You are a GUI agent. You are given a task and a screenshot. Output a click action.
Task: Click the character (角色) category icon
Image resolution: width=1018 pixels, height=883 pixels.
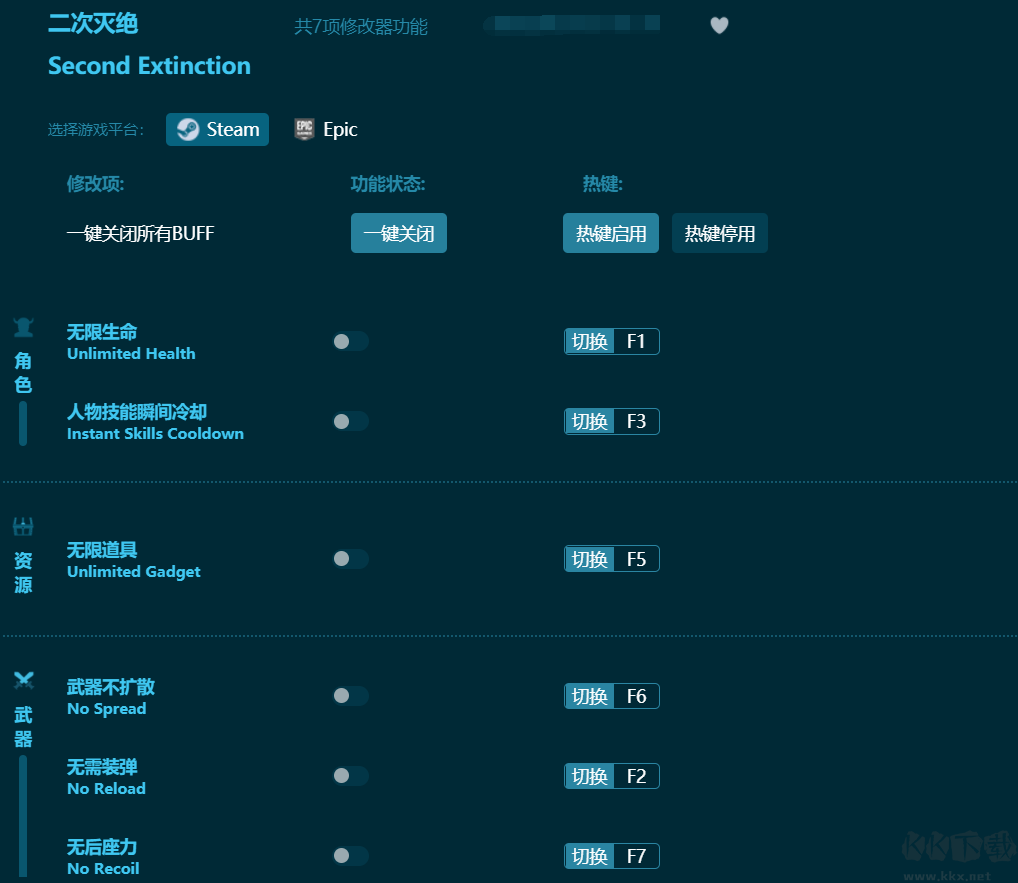pyautogui.click(x=23, y=327)
